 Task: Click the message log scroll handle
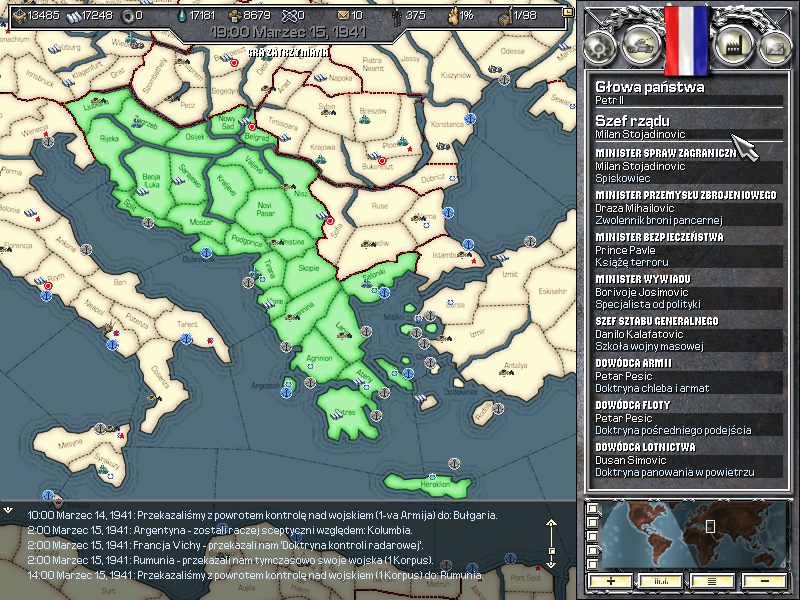(552, 551)
